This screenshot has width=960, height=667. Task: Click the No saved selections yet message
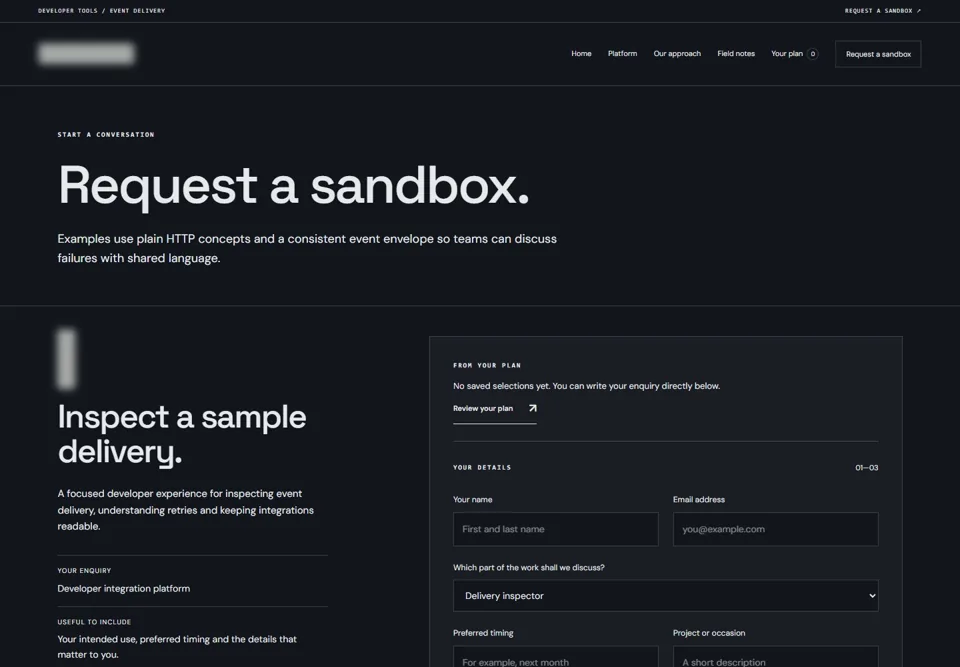[587, 386]
